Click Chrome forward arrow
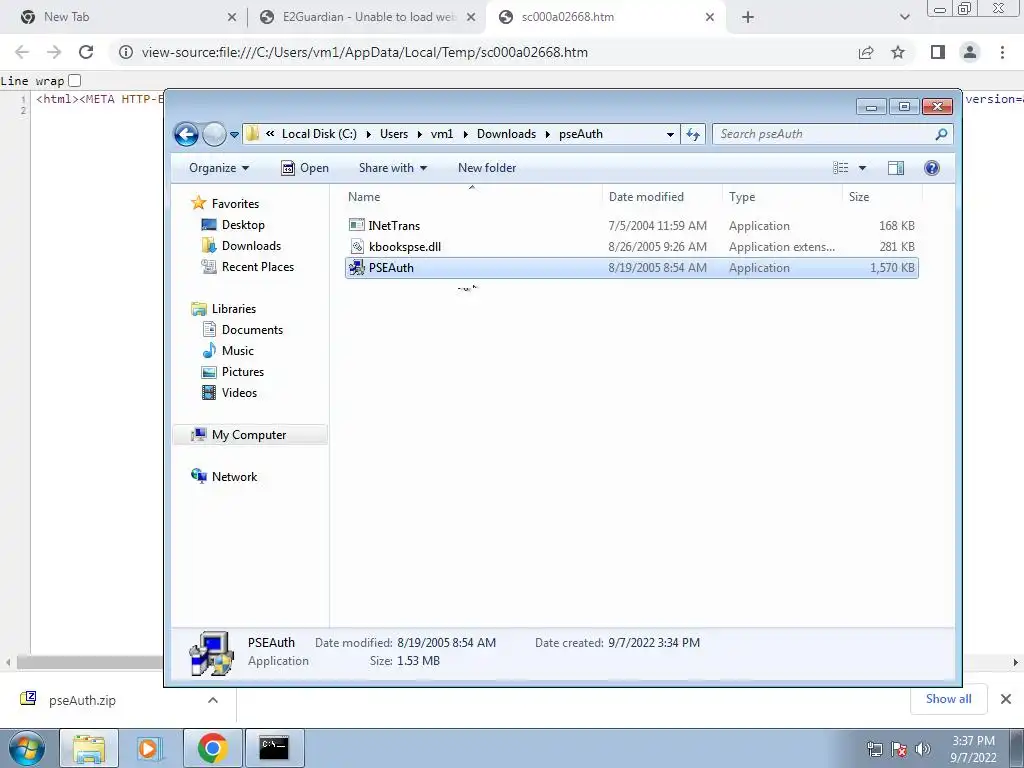Image resolution: width=1024 pixels, height=768 pixels. click(54, 52)
